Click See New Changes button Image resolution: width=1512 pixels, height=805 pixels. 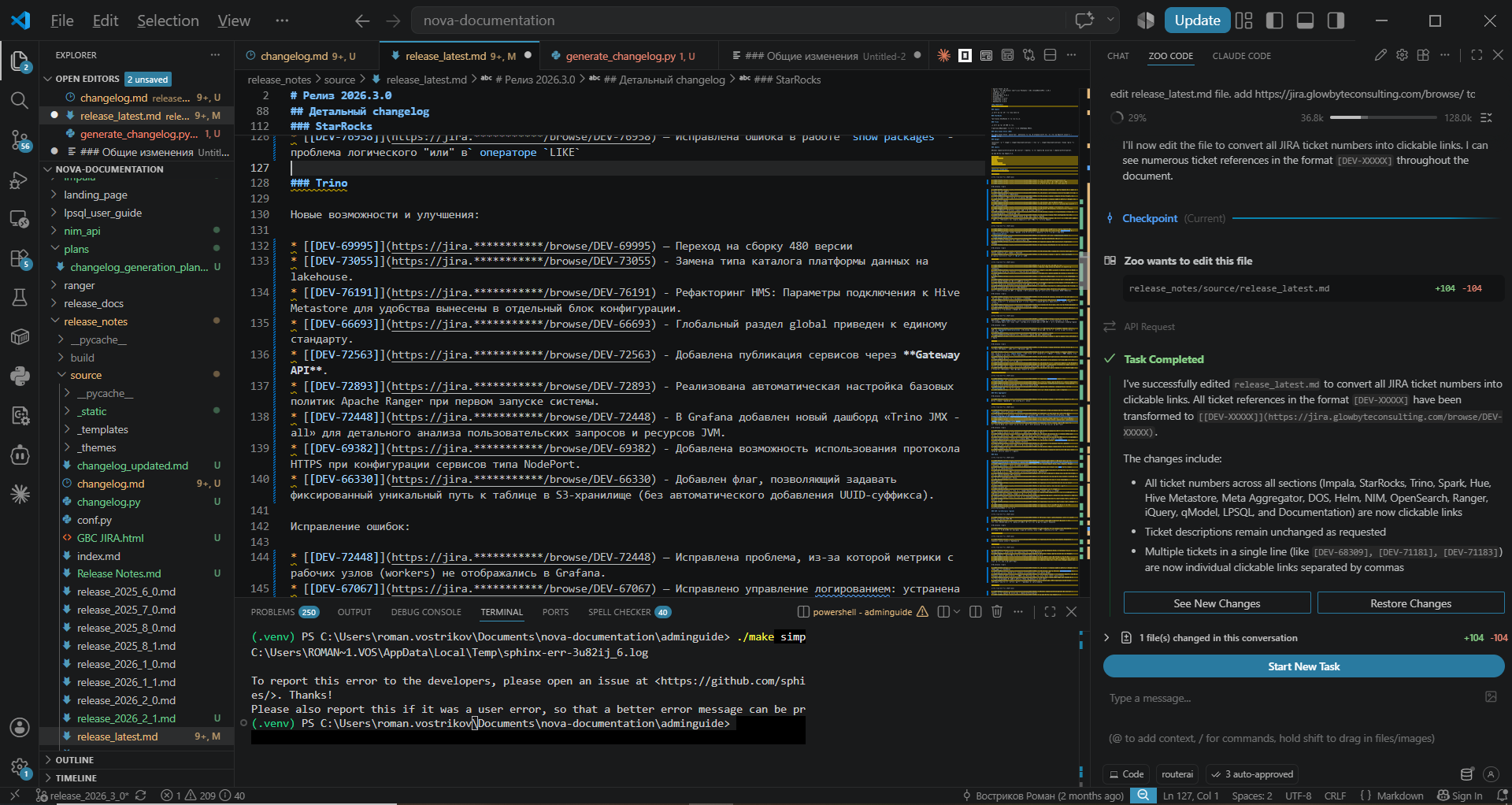(x=1217, y=603)
